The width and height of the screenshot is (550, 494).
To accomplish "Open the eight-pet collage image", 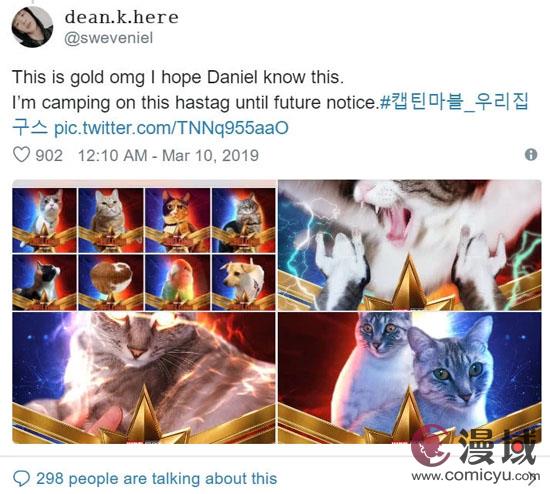I will tap(144, 248).
